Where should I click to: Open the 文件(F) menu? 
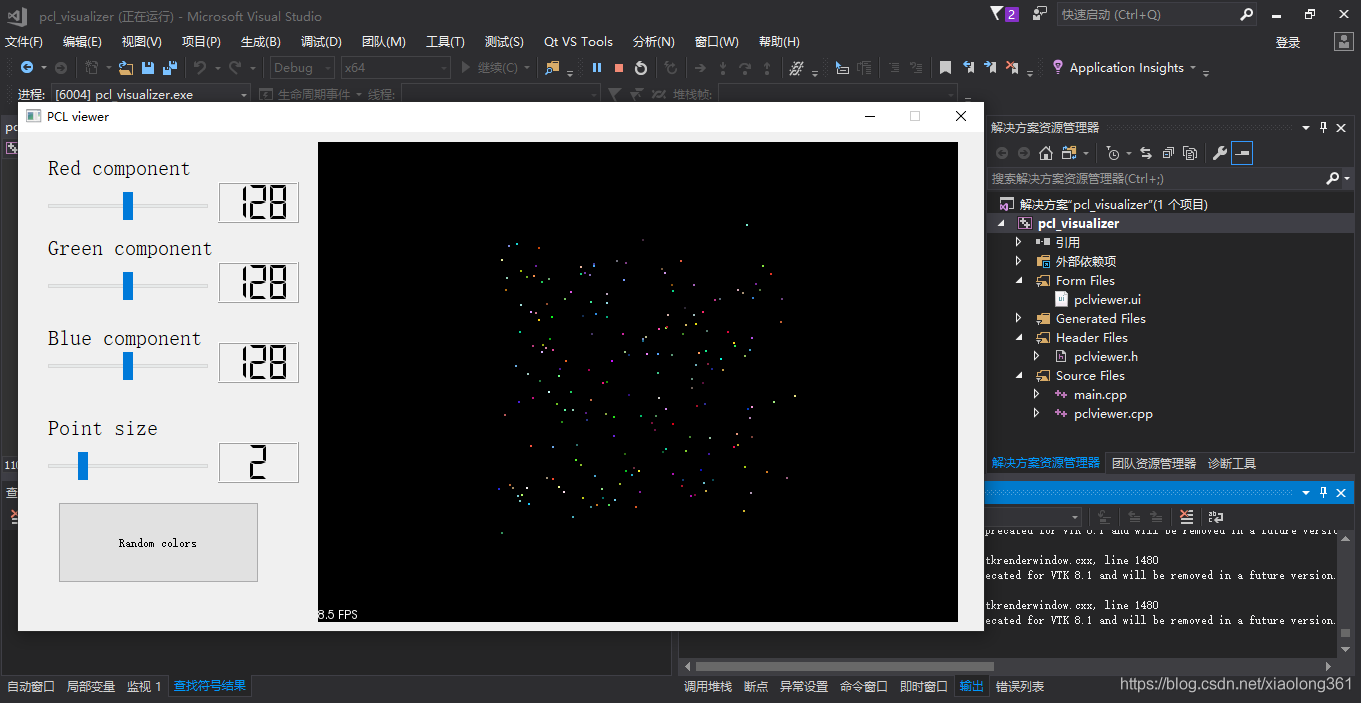tap(24, 41)
